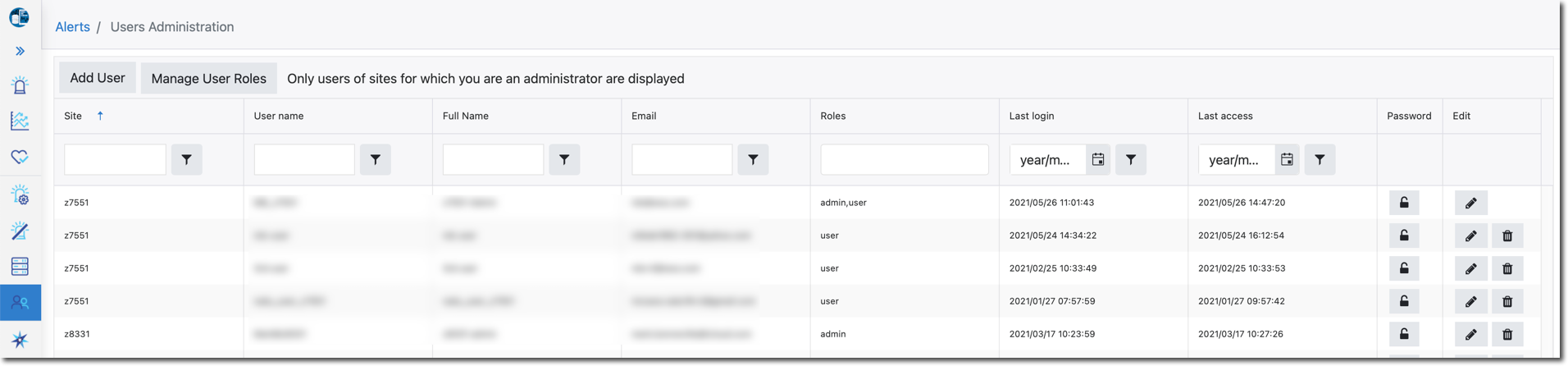Viewport: 1568px width, 366px height.
Task: Open the alert settings gear sidebar icon
Action: [x=21, y=194]
